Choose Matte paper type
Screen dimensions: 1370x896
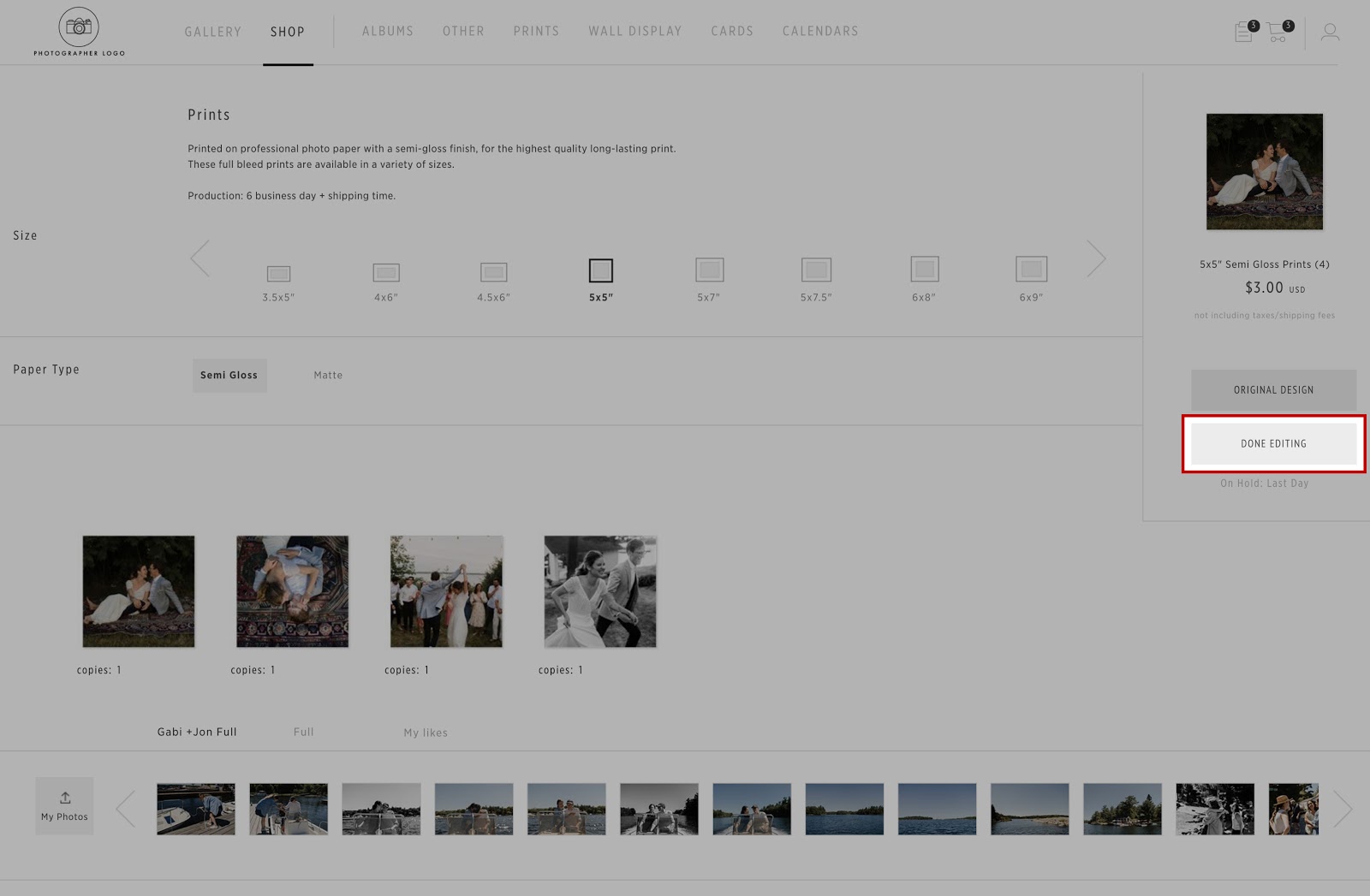[x=328, y=376]
